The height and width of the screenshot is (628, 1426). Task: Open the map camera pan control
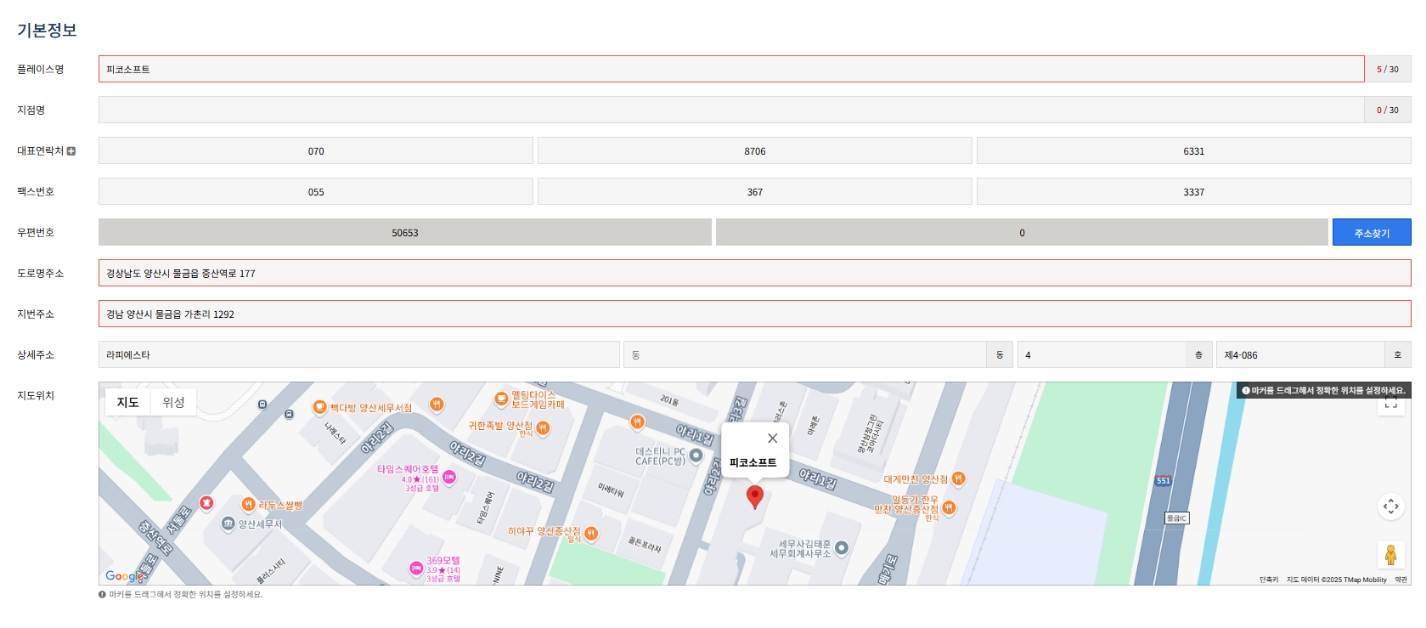point(1391,506)
